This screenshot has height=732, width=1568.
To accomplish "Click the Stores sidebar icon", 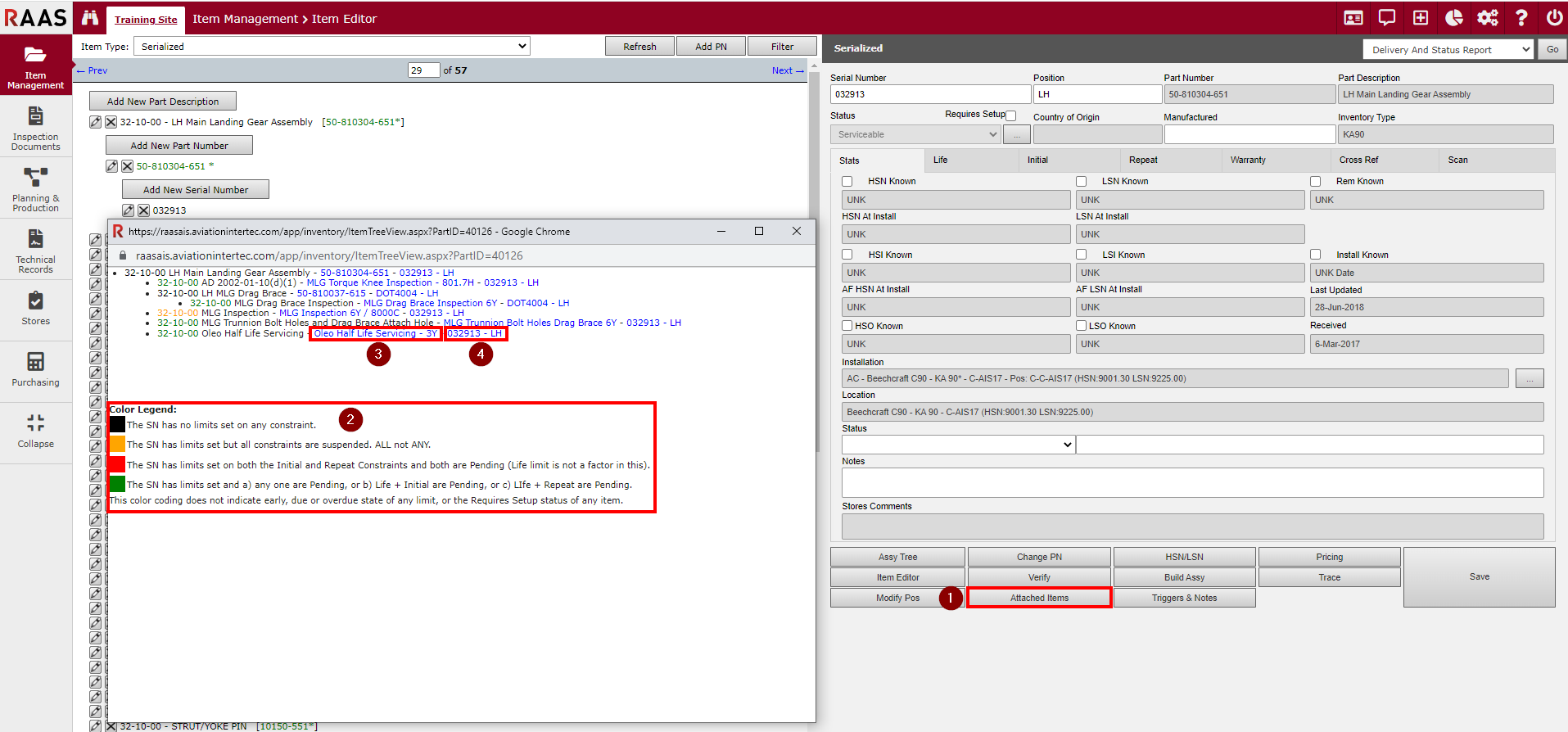I will [35, 308].
